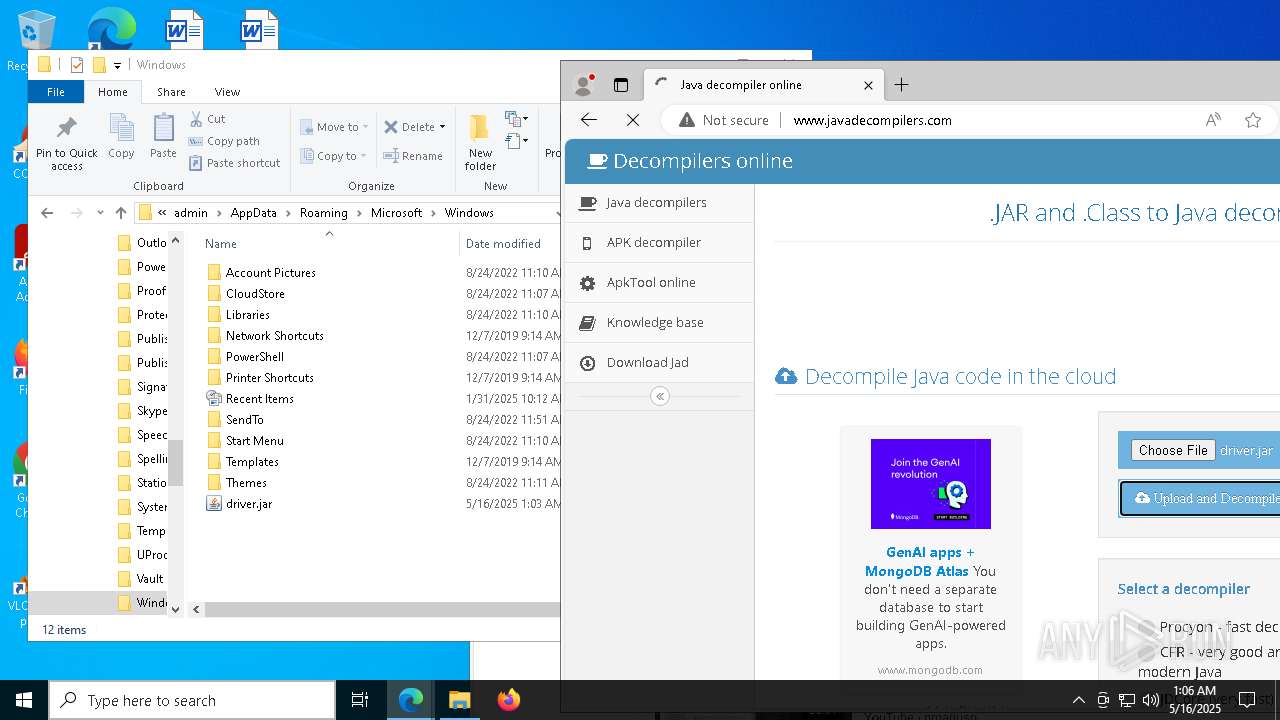Open Firefox from the taskbar

[x=508, y=700]
